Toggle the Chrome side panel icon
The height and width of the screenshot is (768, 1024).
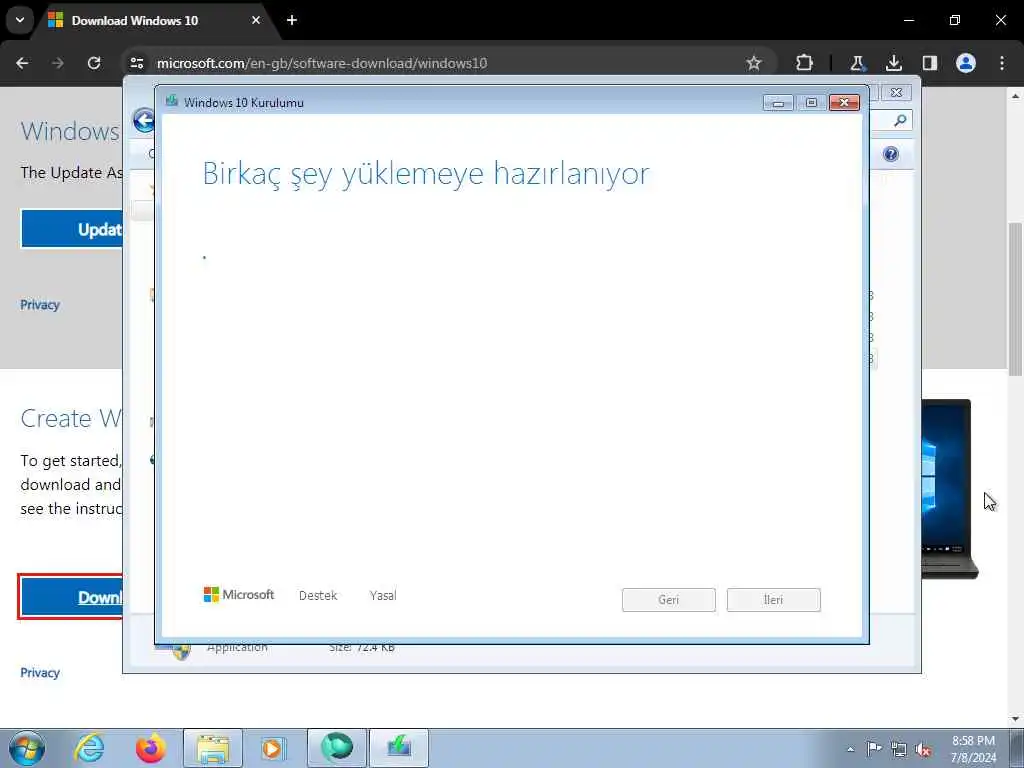click(929, 63)
